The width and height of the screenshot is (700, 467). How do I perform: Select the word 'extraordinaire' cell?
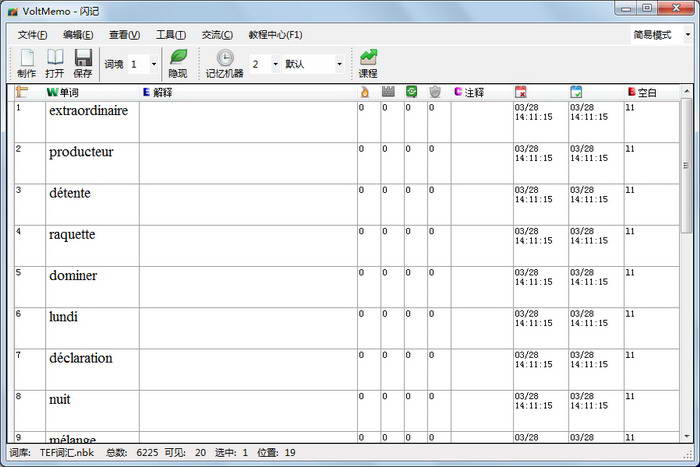pos(89,111)
